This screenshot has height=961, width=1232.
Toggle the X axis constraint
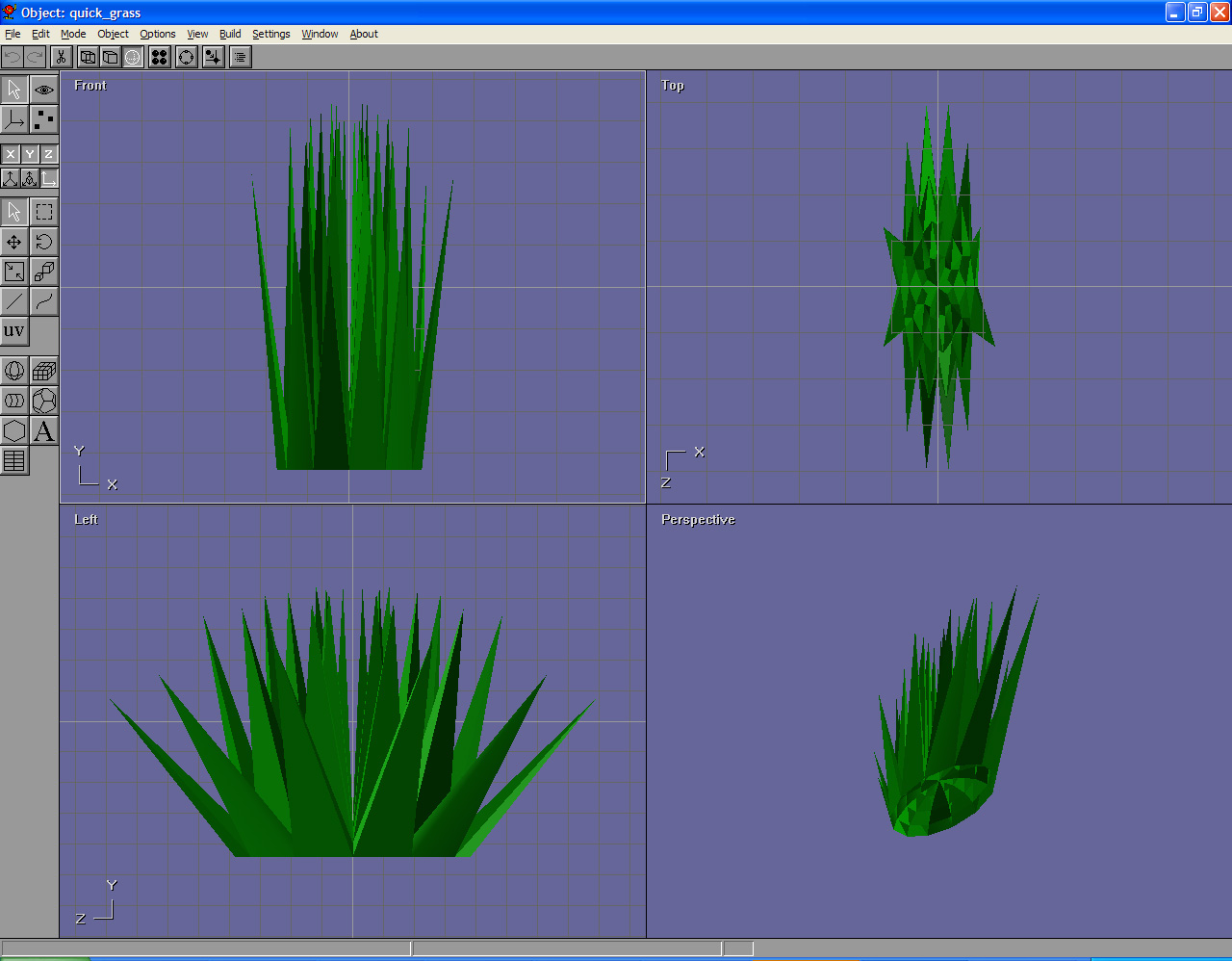pos(11,154)
